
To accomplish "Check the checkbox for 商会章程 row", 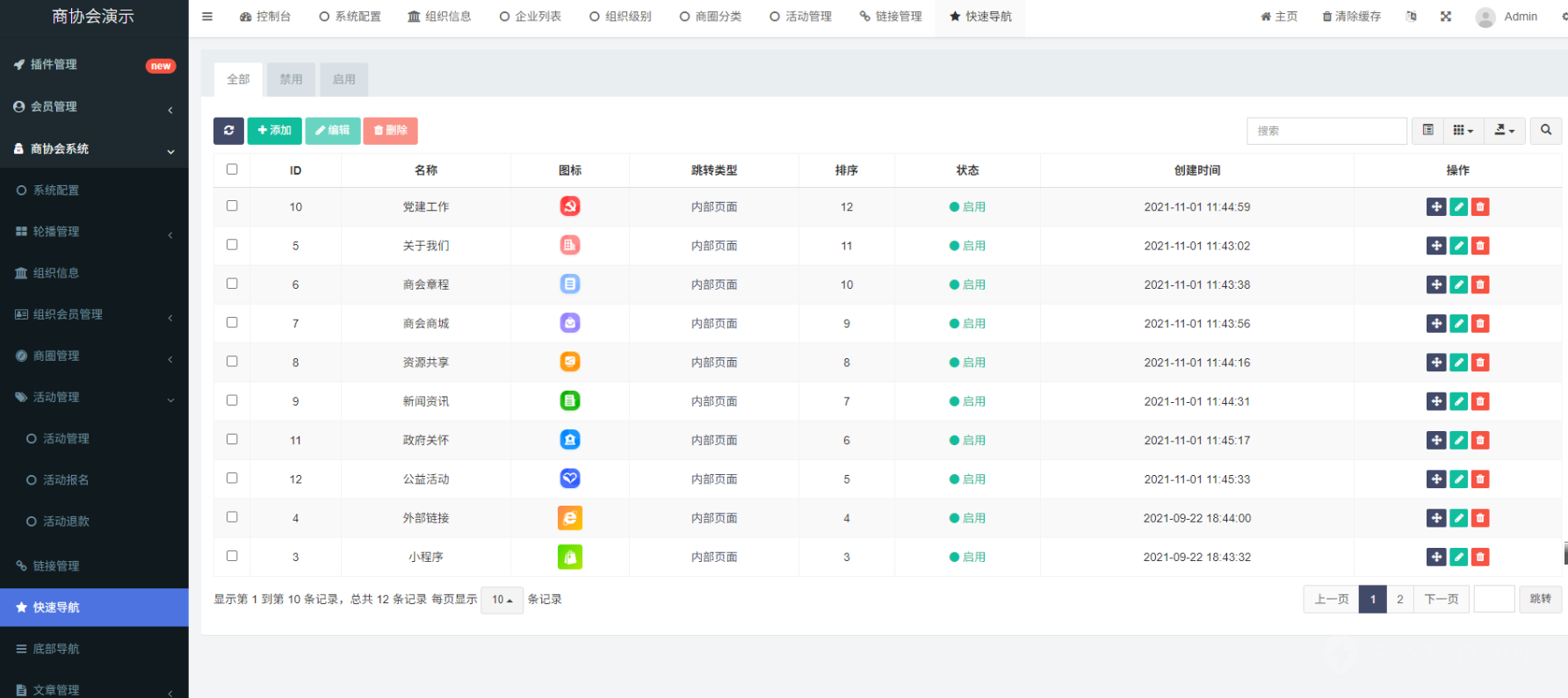I will pyautogui.click(x=232, y=284).
